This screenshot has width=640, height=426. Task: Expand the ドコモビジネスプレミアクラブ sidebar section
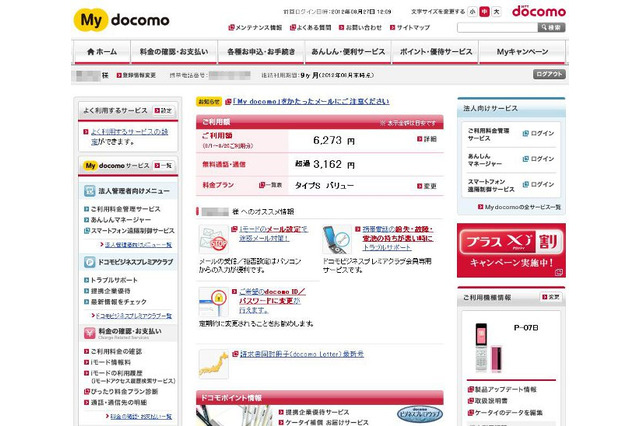[x=128, y=261]
